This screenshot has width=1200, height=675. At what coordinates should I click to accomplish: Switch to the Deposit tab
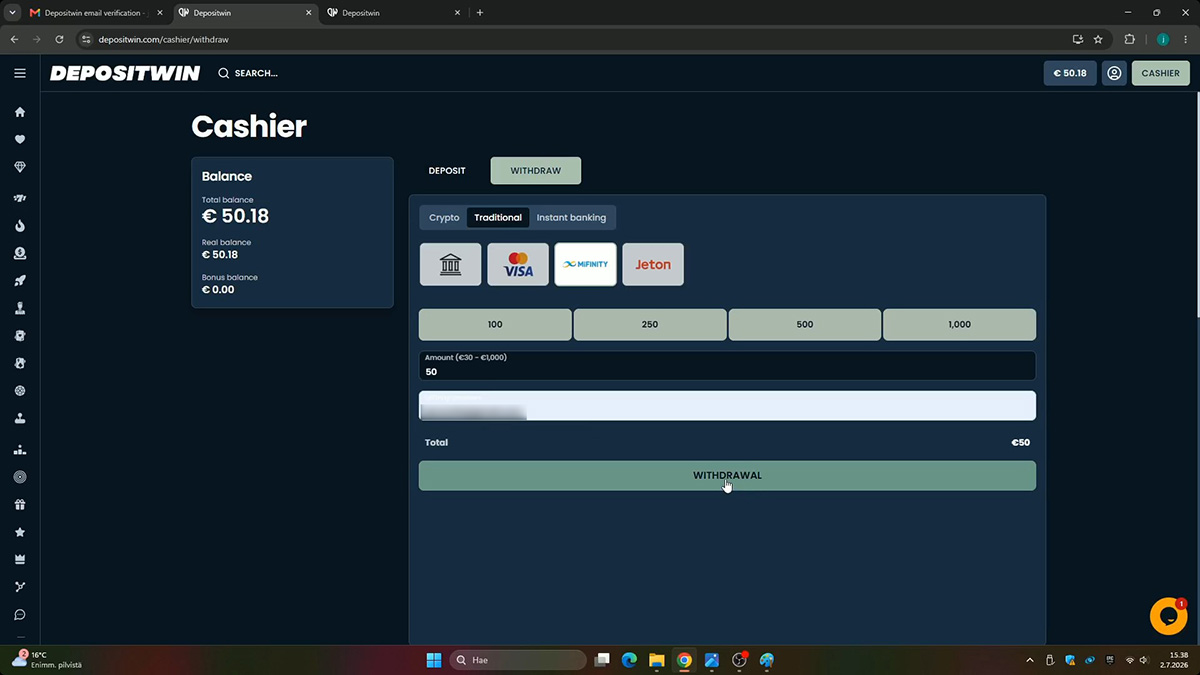pos(447,171)
